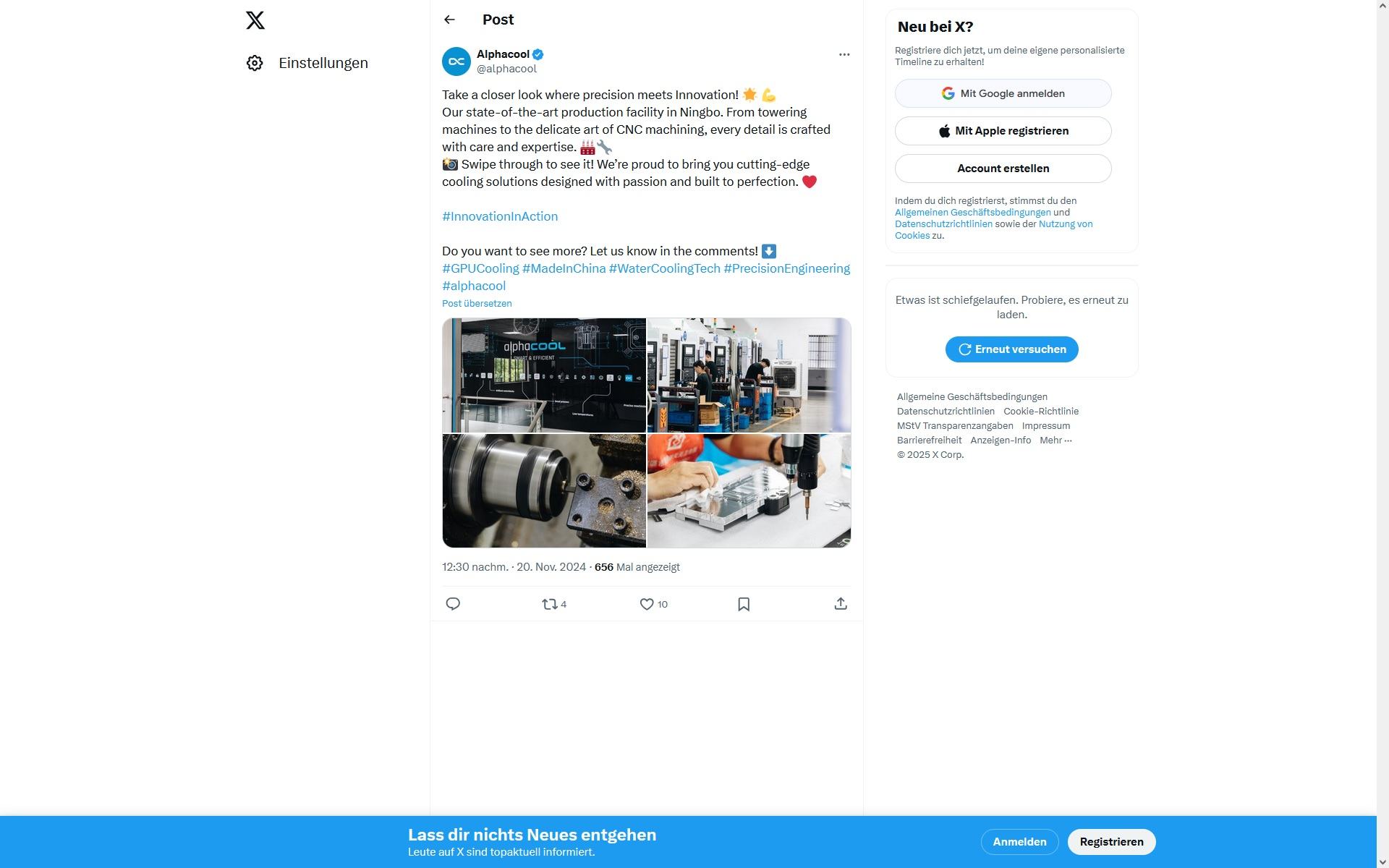Like the post with heart icon

pos(647,604)
